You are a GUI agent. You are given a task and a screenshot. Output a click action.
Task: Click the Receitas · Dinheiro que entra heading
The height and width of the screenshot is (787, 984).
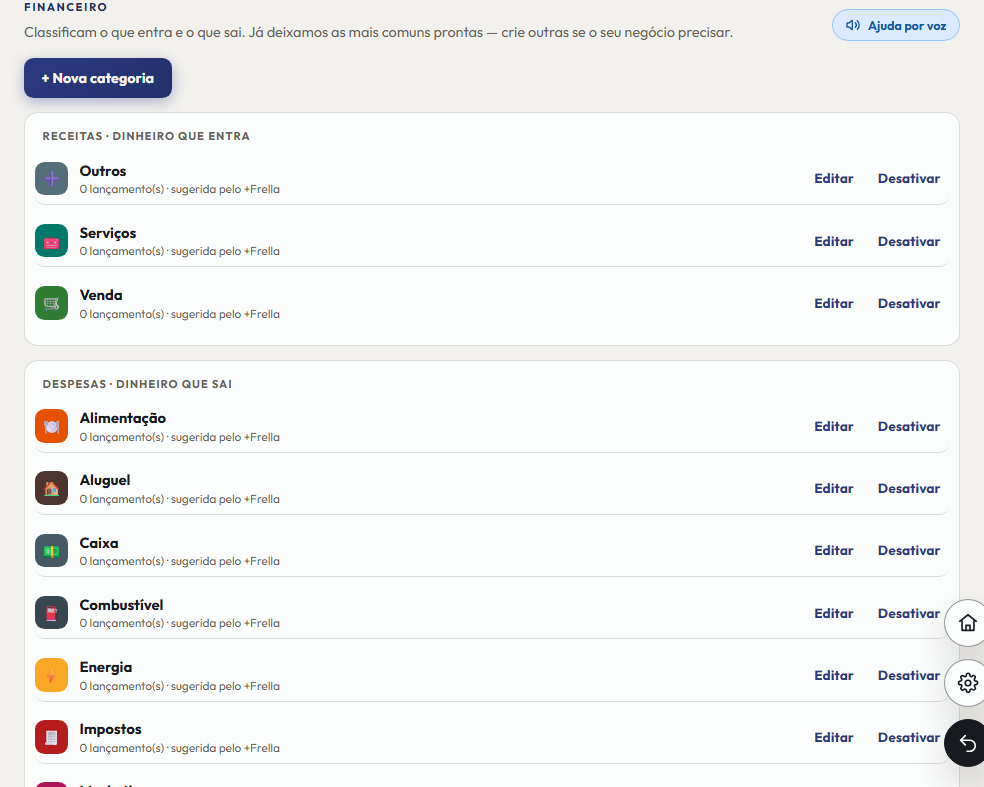click(x=146, y=136)
